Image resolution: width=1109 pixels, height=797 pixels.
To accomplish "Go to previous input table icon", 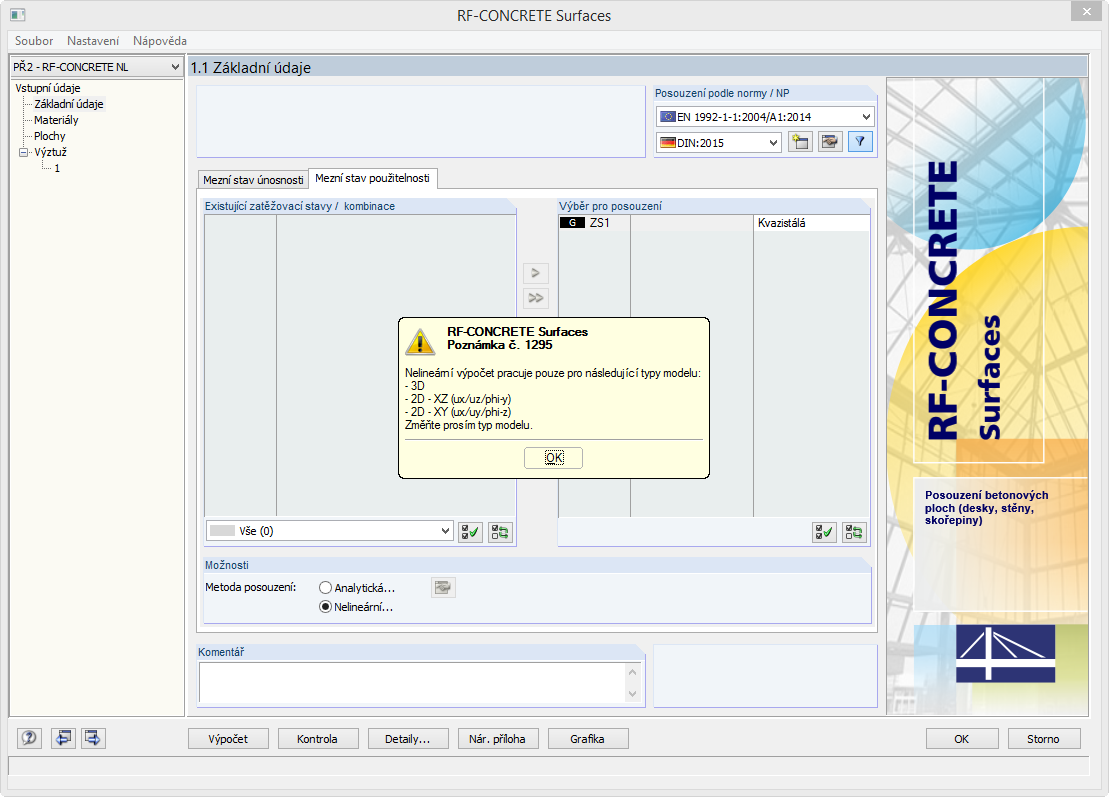I will (63, 738).
